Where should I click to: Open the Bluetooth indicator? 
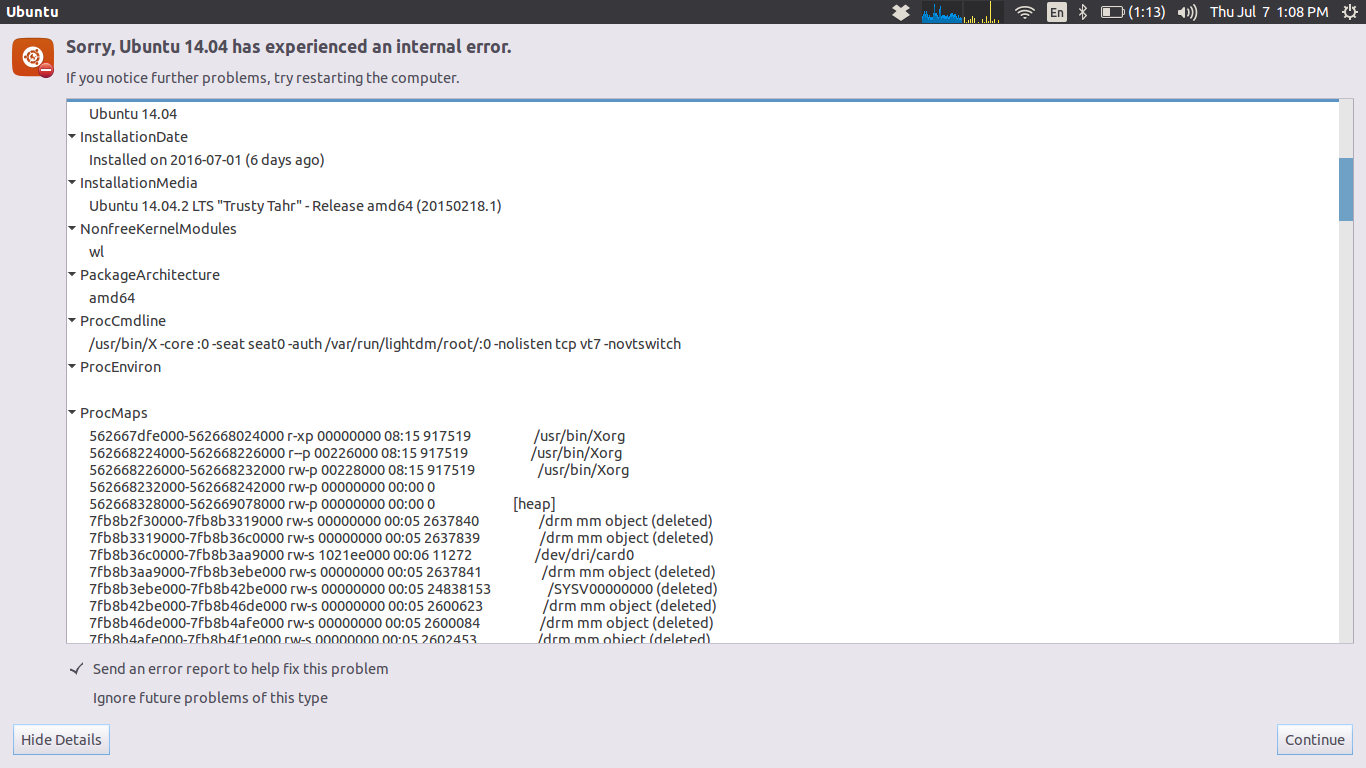(1083, 12)
